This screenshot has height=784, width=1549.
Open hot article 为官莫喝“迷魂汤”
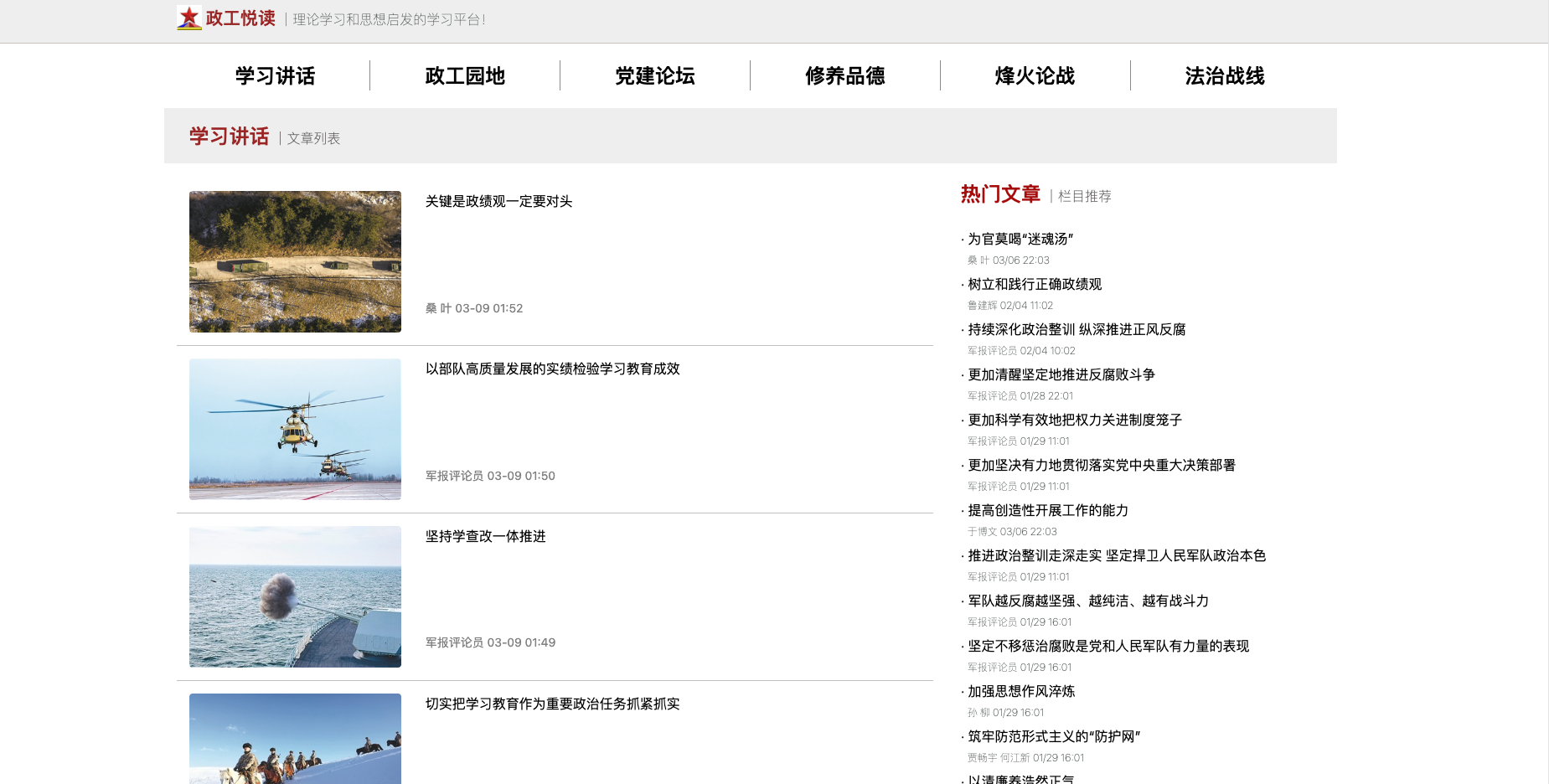pyautogui.click(x=1020, y=240)
